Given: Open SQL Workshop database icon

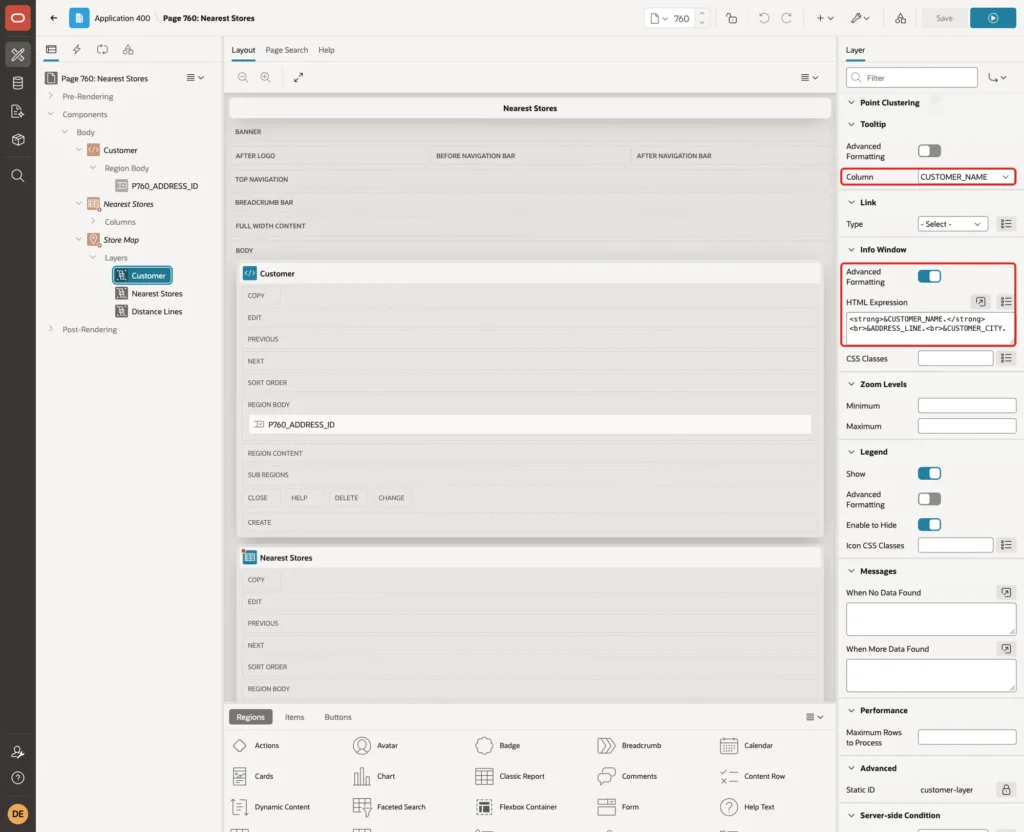Looking at the screenshot, I should click(18, 83).
